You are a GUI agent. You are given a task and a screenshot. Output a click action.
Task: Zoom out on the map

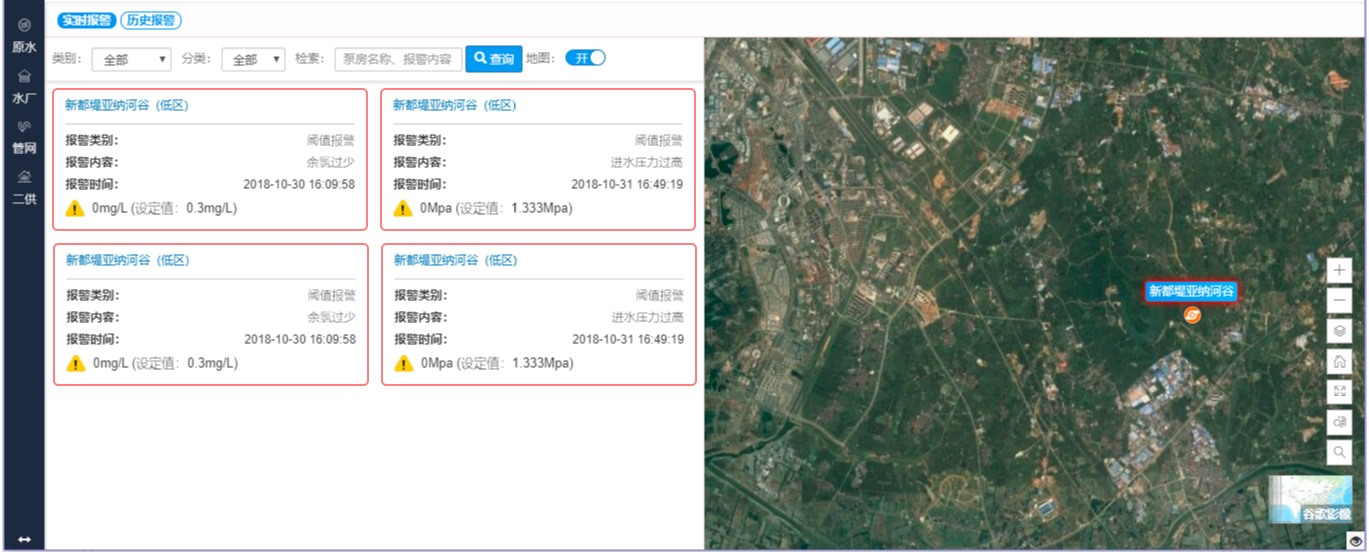[1340, 301]
